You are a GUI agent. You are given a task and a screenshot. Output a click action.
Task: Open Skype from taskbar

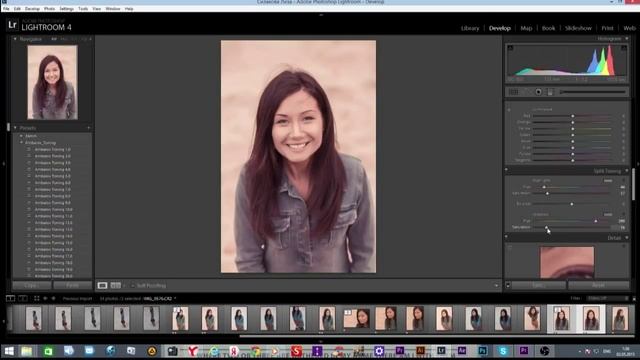pos(503,351)
